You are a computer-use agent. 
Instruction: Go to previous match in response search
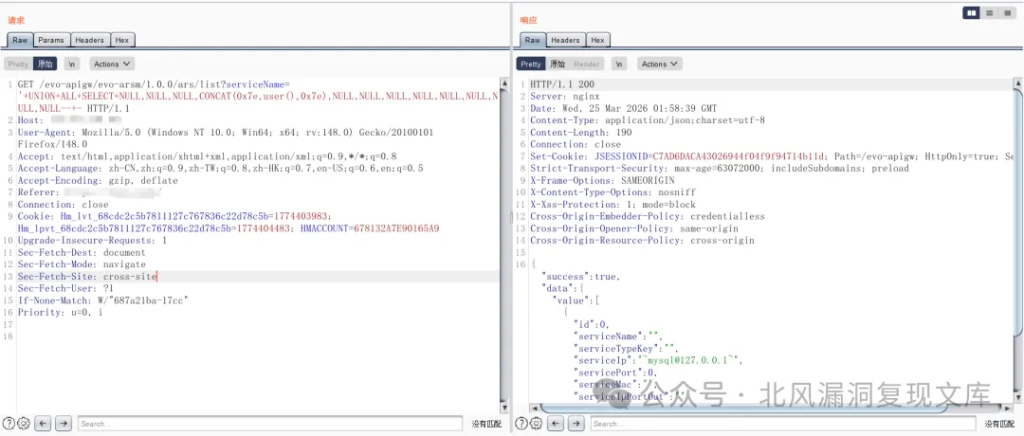tap(555, 424)
